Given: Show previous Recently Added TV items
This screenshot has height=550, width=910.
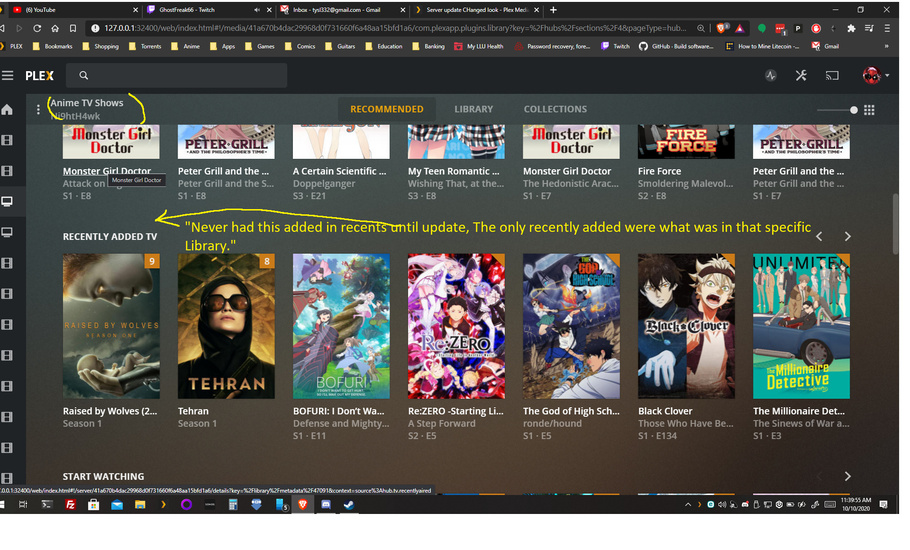Looking at the screenshot, I should (819, 236).
